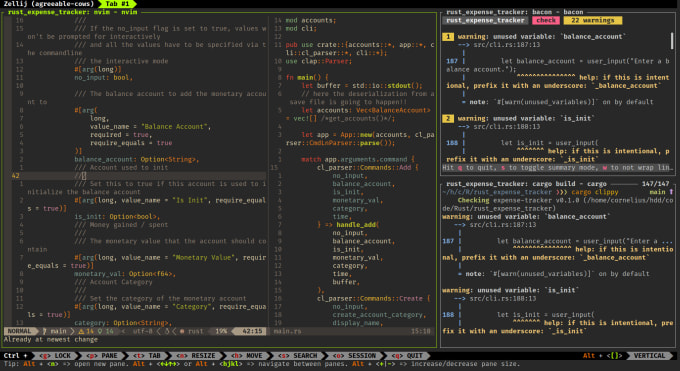The image size is (680, 371).
Task: Click 'match app.arguments.command {' line
Action: (358, 159)
